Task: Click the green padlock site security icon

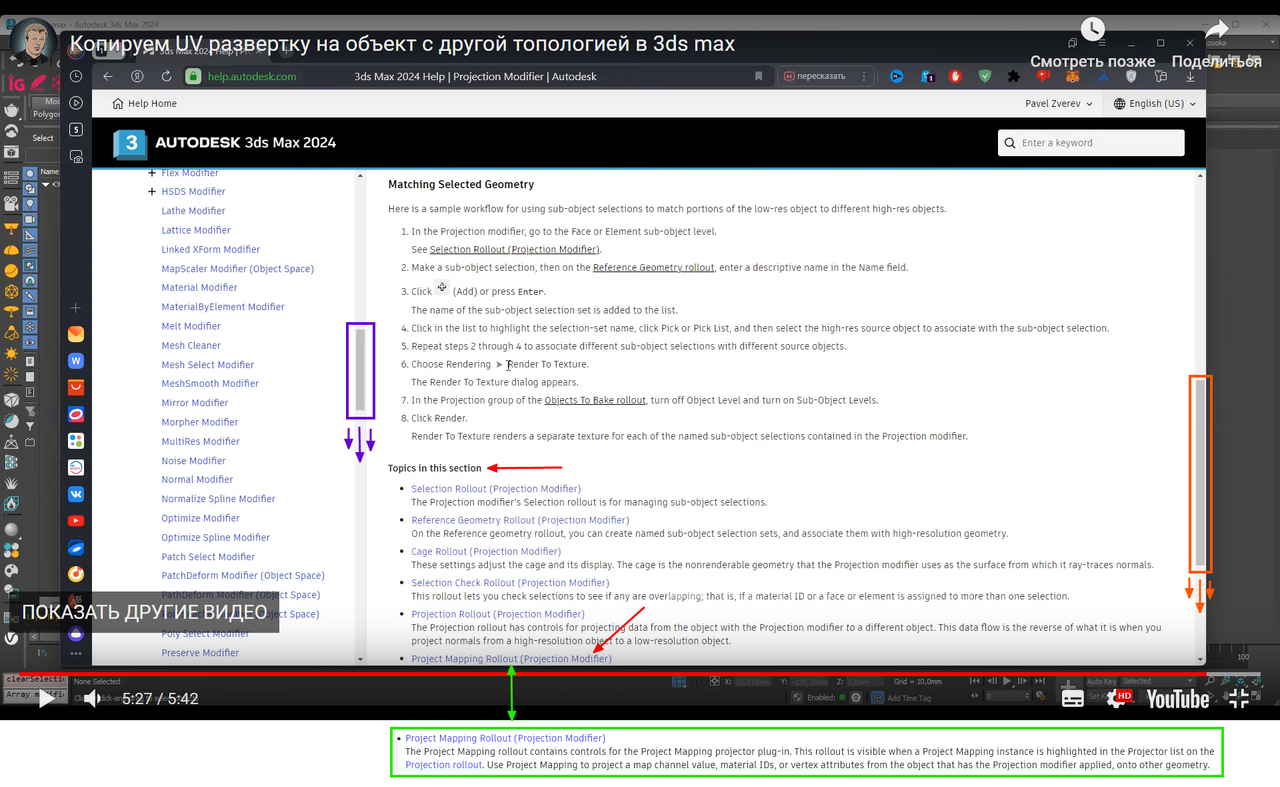Action: coord(193,76)
